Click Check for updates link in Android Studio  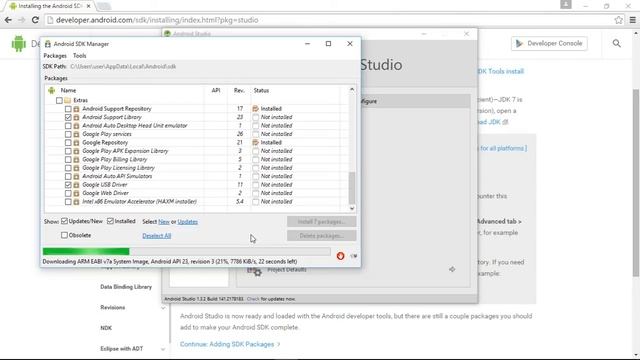click(253, 299)
